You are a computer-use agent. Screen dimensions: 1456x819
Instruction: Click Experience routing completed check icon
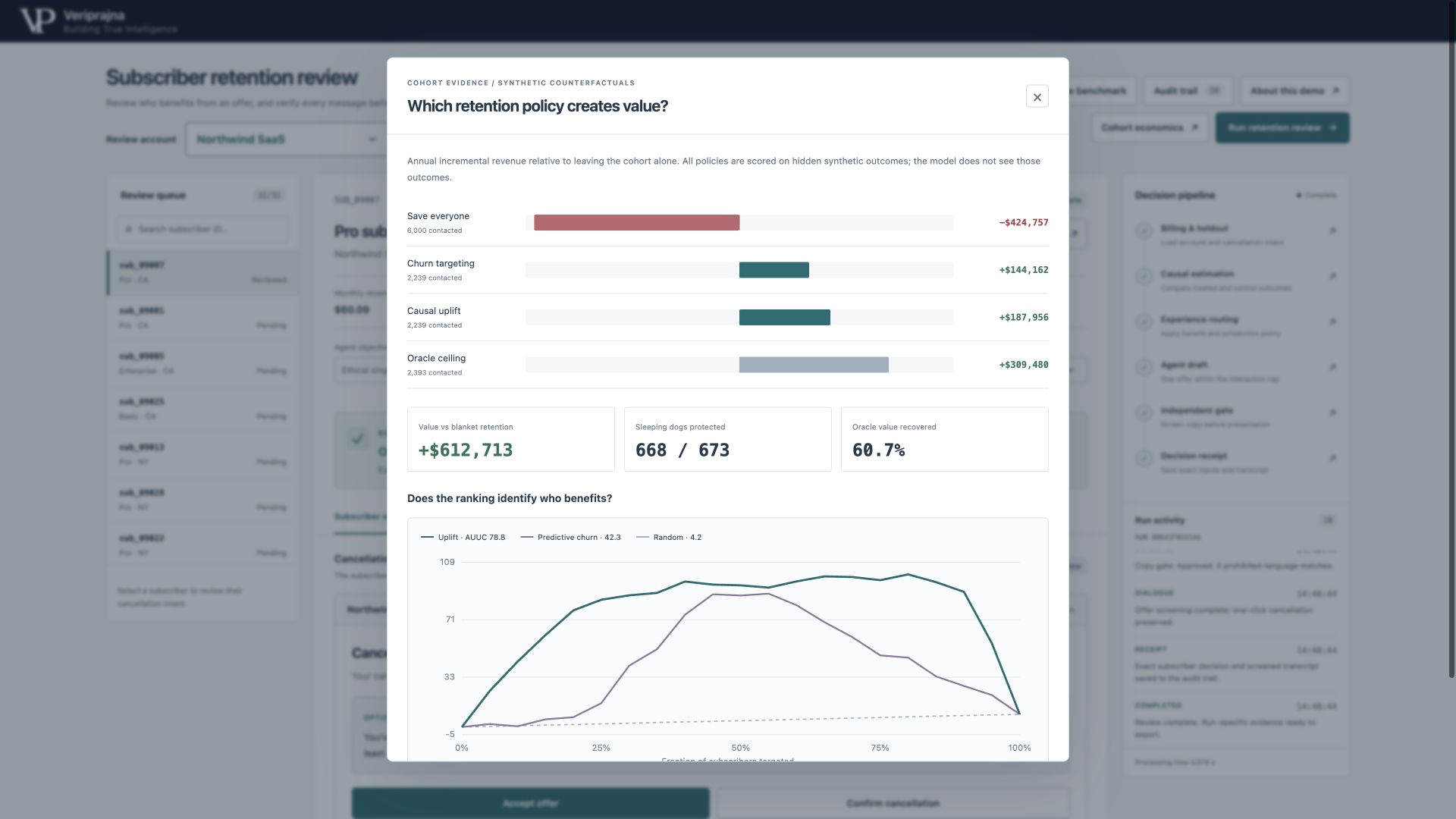click(x=1144, y=322)
